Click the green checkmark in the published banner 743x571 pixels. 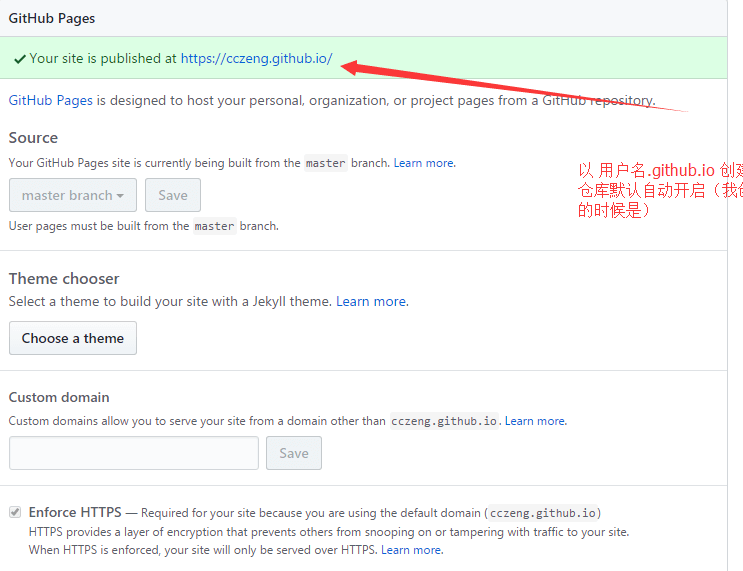[19, 59]
